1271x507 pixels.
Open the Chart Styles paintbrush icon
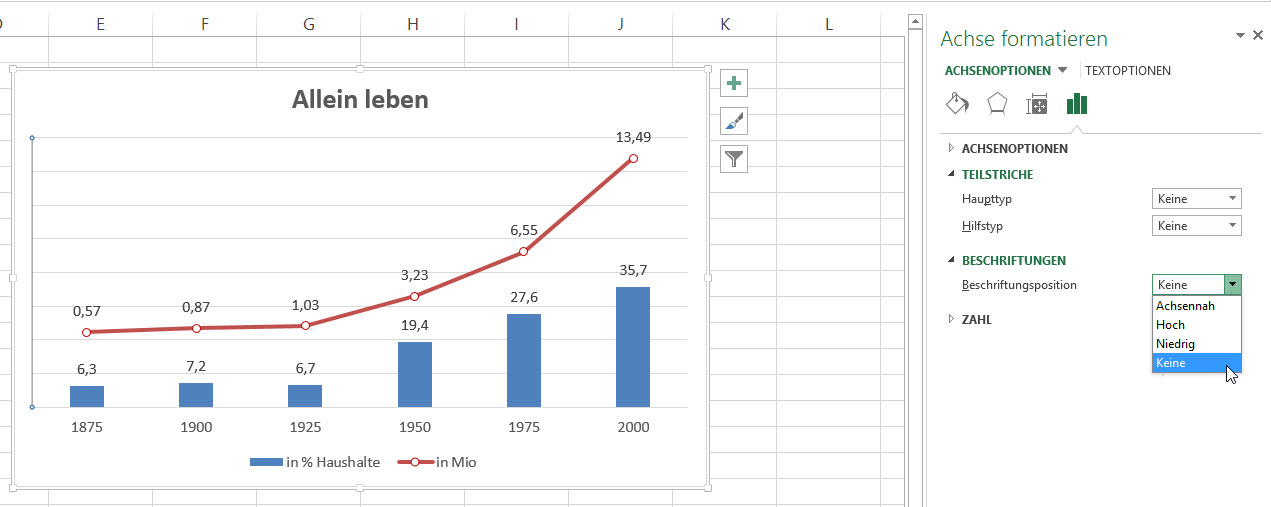point(734,122)
